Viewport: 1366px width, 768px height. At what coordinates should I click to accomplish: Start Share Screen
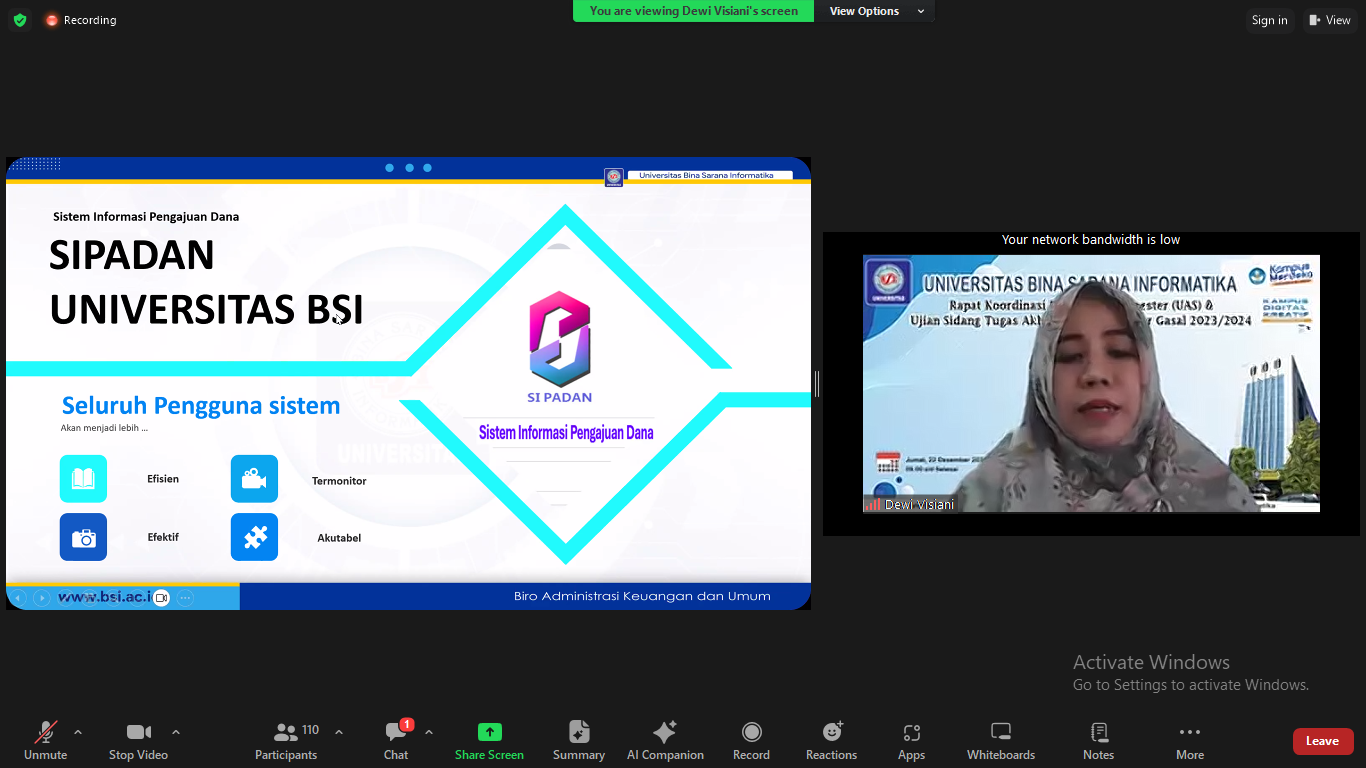(489, 741)
